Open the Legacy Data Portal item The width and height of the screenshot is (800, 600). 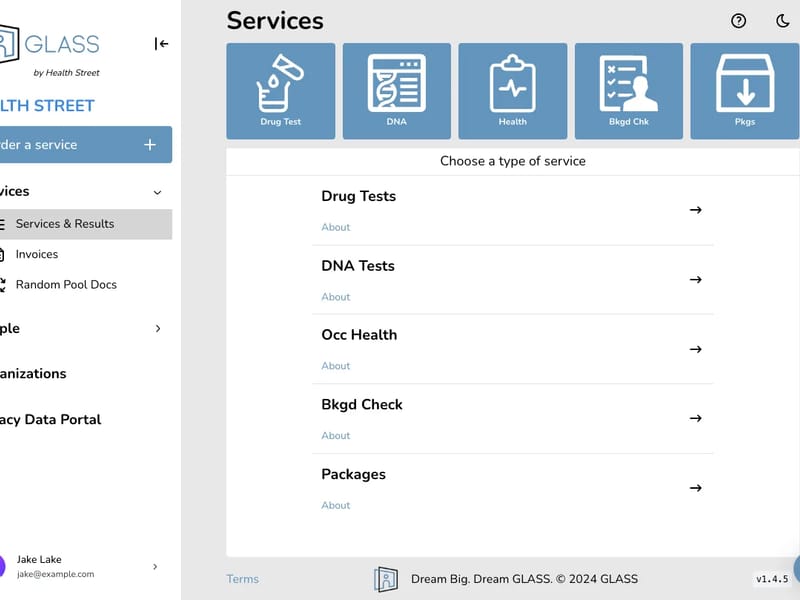[x=51, y=419]
